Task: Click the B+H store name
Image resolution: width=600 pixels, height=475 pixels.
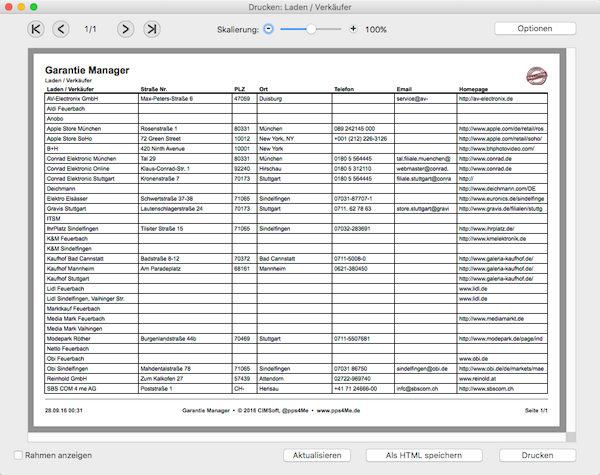Action: (52, 149)
